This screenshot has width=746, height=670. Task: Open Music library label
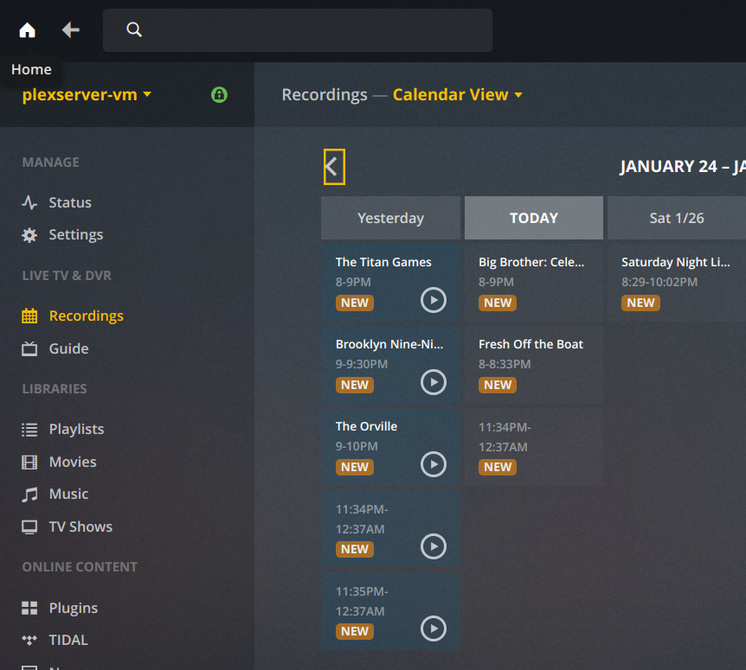tap(69, 494)
